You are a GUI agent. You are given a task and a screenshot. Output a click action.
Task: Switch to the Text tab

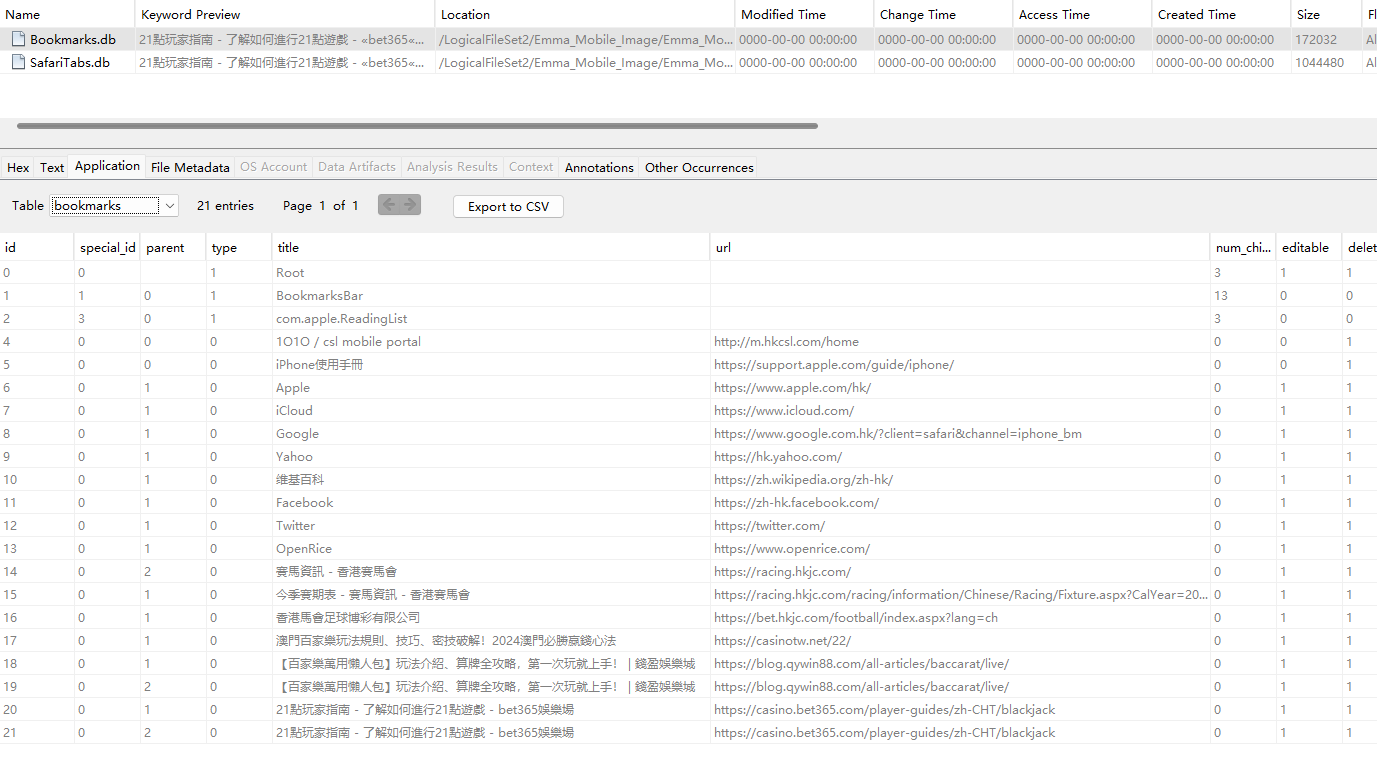pyautogui.click(x=52, y=167)
